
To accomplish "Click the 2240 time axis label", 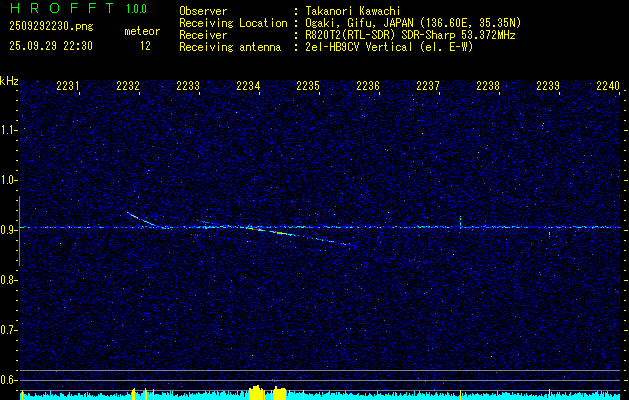I will pos(607,87).
